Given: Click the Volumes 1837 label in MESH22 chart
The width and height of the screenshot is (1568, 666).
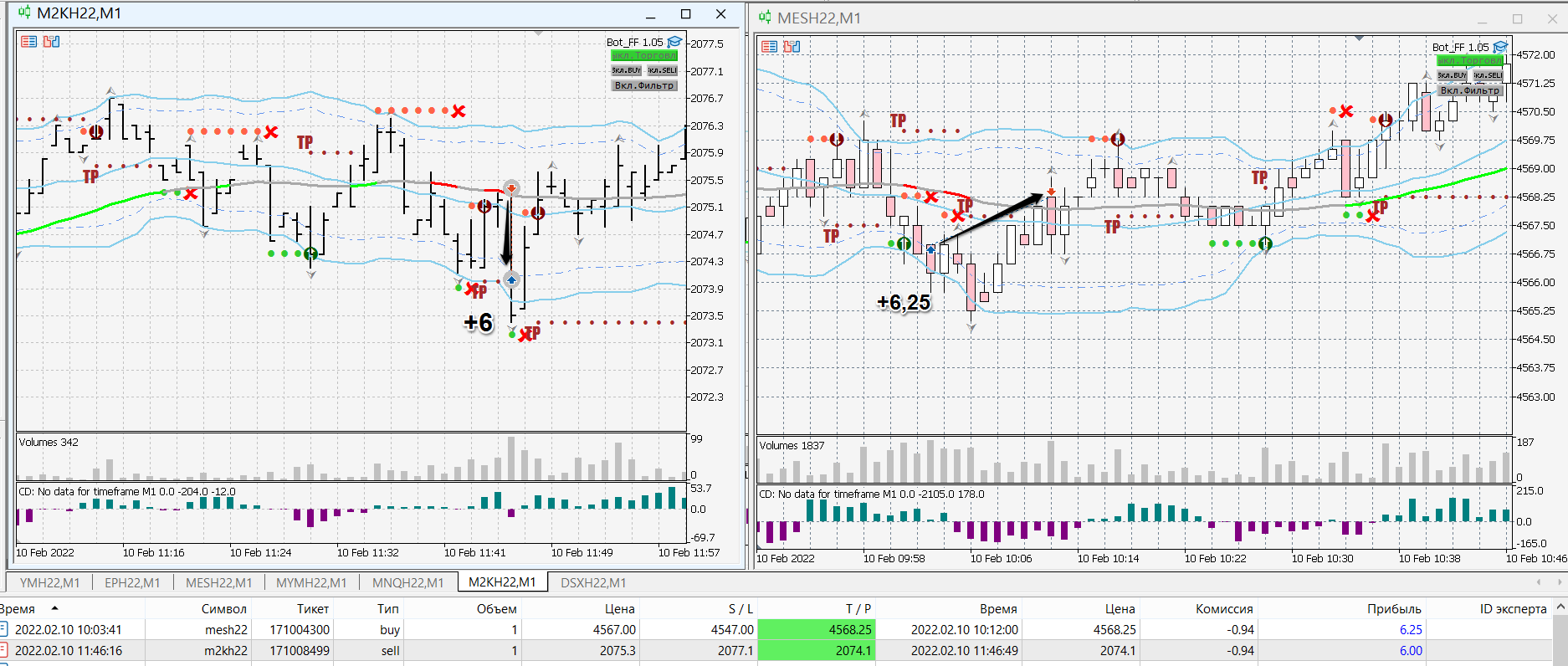Looking at the screenshot, I should pos(792,445).
